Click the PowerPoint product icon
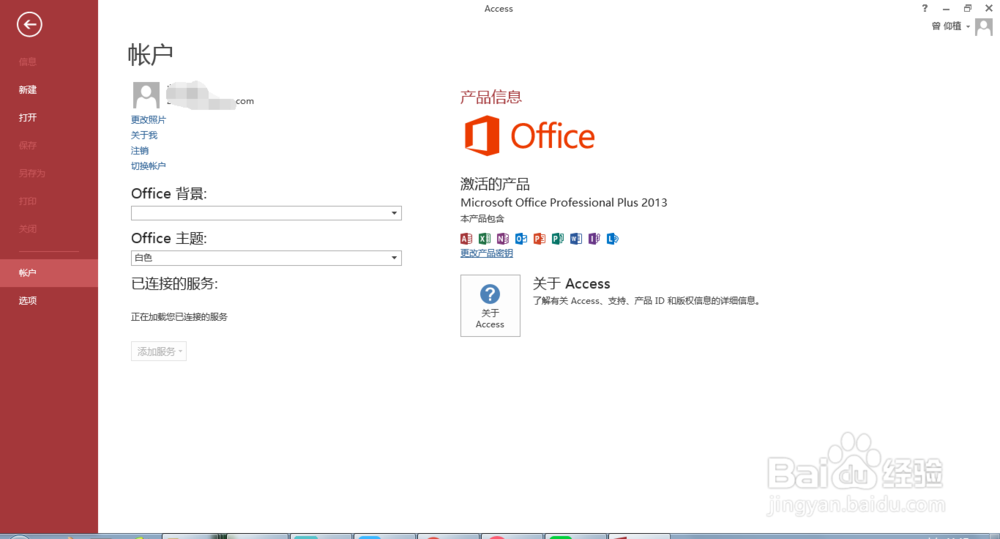The image size is (1000, 539). click(x=540, y=239)
